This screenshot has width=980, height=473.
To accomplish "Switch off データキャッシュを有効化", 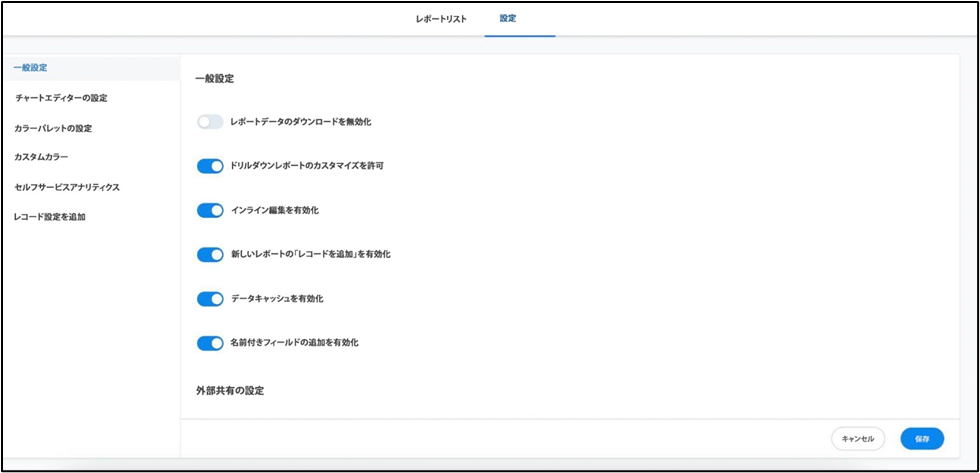I will tap(210, 299).
